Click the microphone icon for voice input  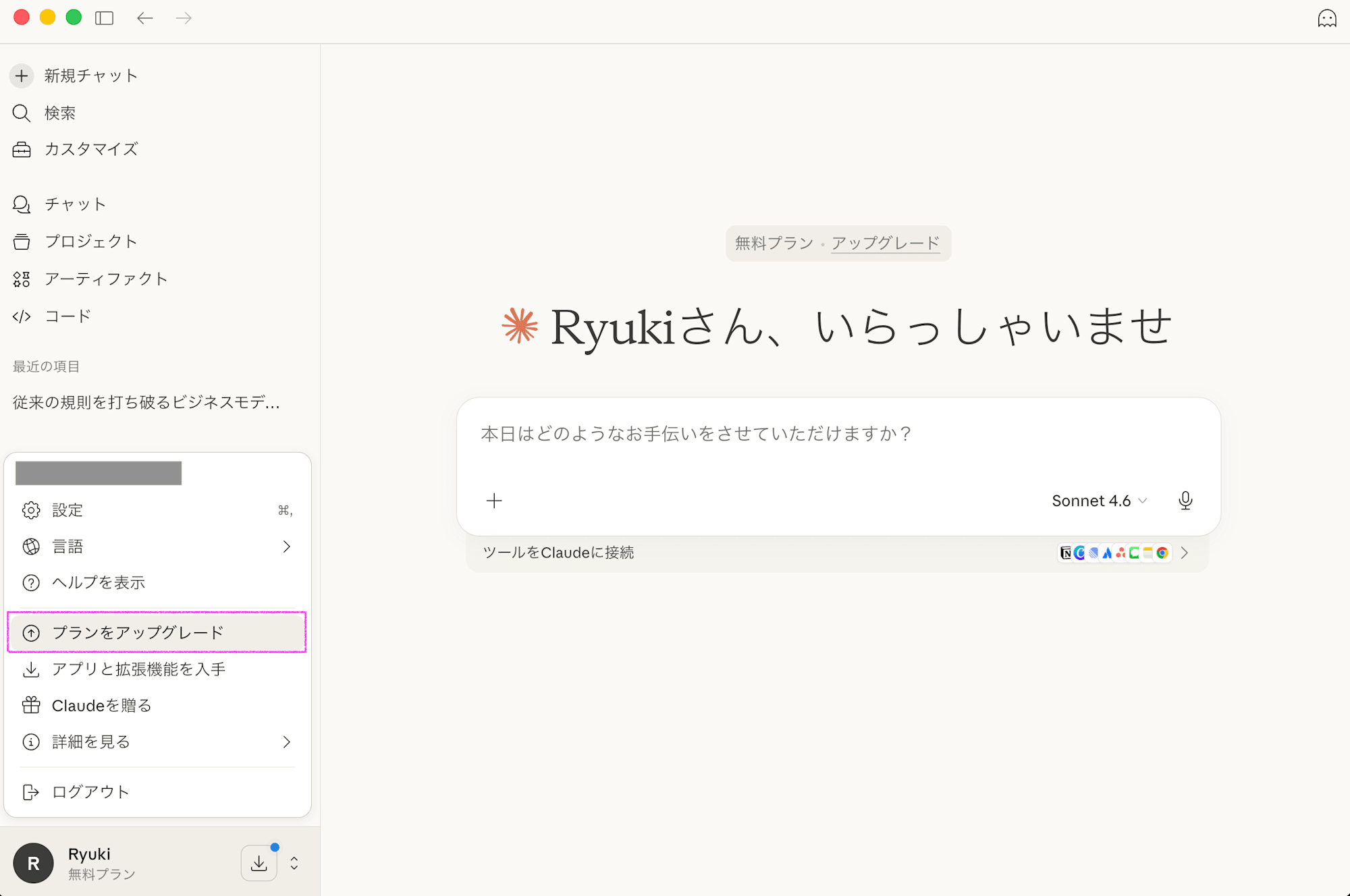tap(1185, 501)
